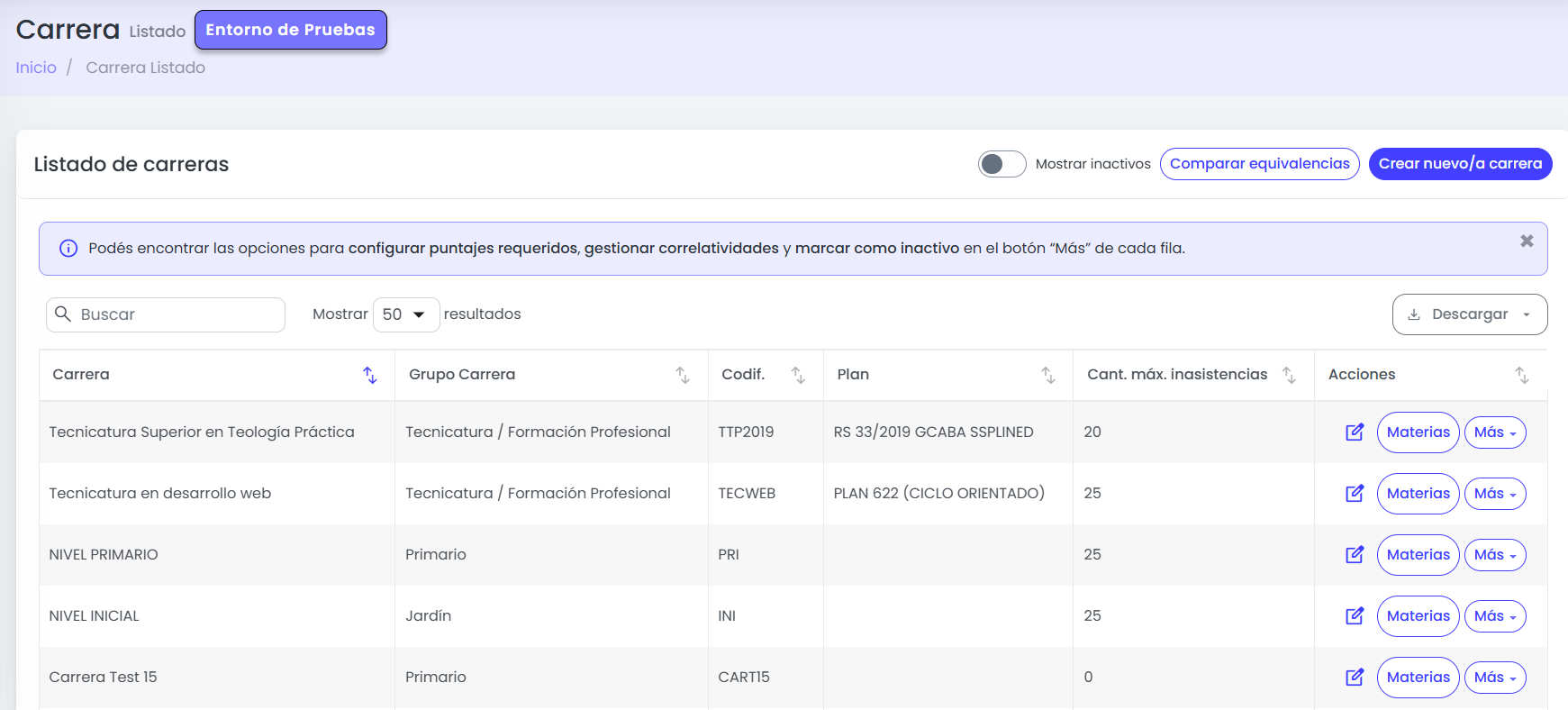Expand Más menu for NIVEL INICIAL
1568x710 pixels.
(1495, 616)
